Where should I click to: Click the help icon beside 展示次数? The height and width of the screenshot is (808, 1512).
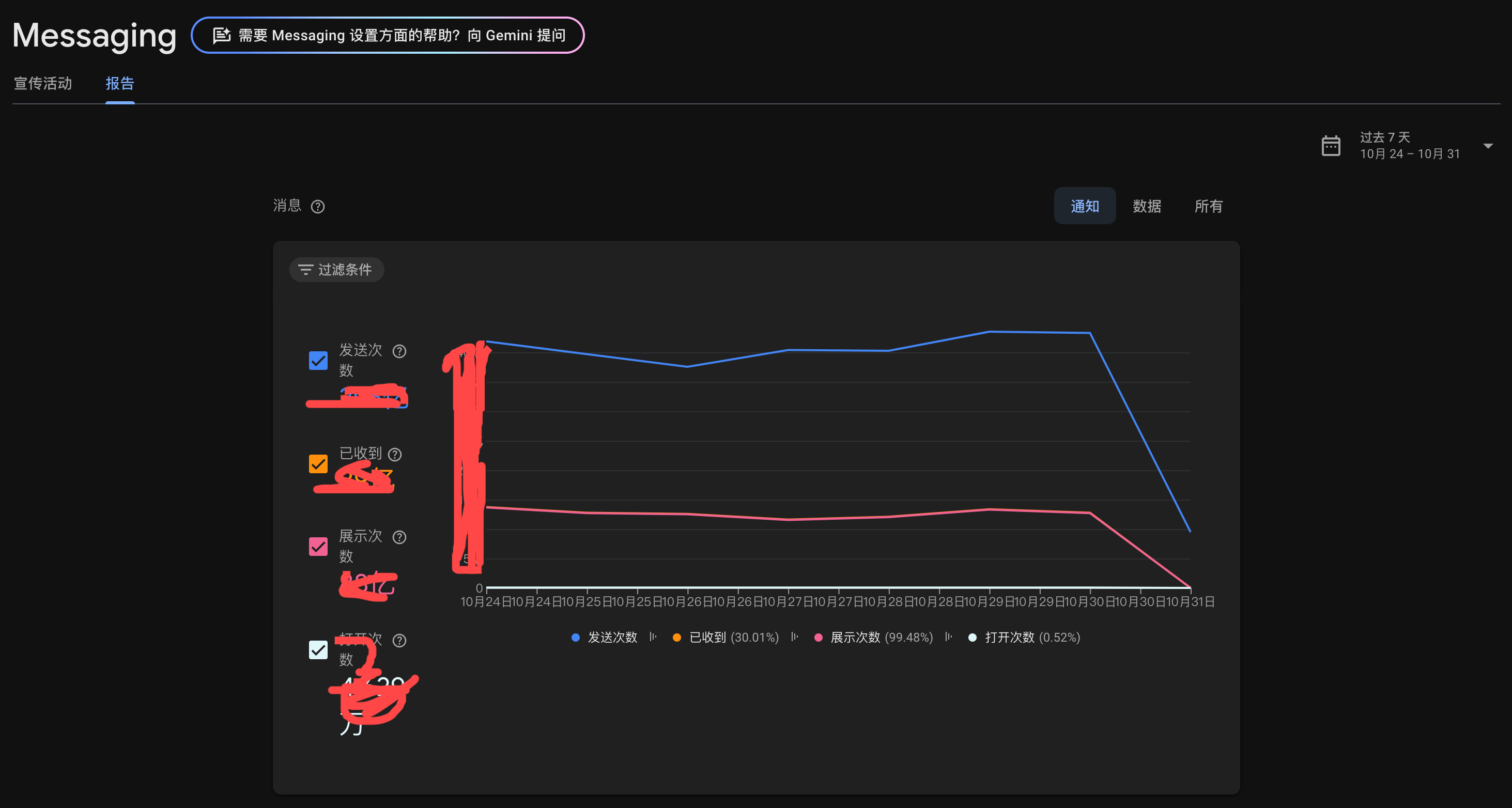(x=399, y=537)
